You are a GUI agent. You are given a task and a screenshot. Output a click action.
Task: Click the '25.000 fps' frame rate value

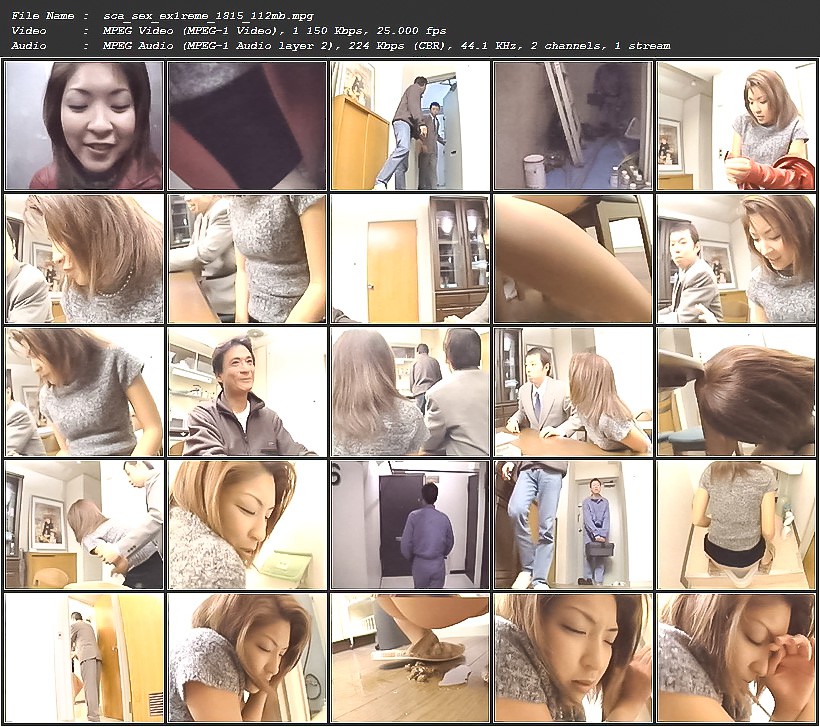(412, 30)
